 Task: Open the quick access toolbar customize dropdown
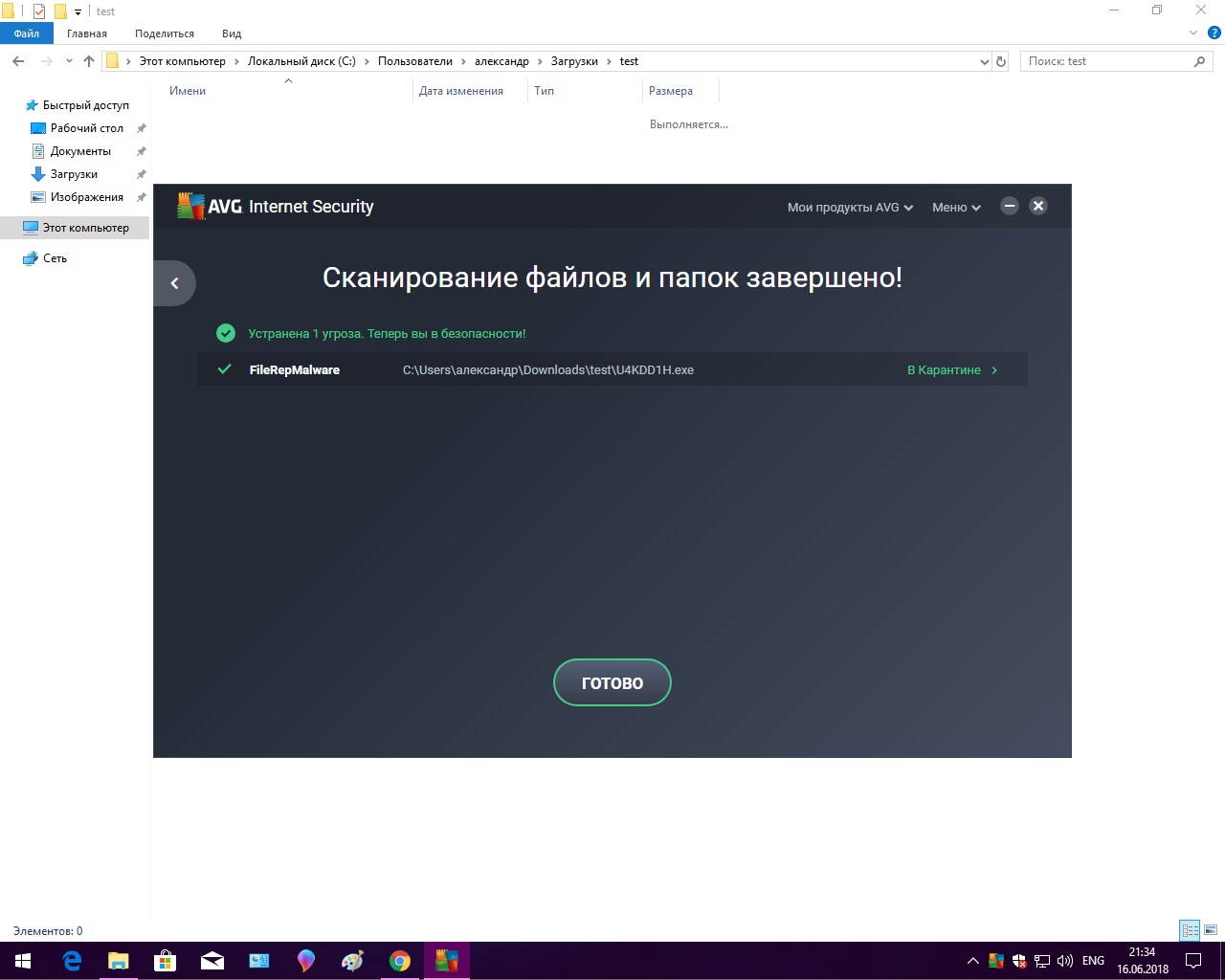[78, 12]
